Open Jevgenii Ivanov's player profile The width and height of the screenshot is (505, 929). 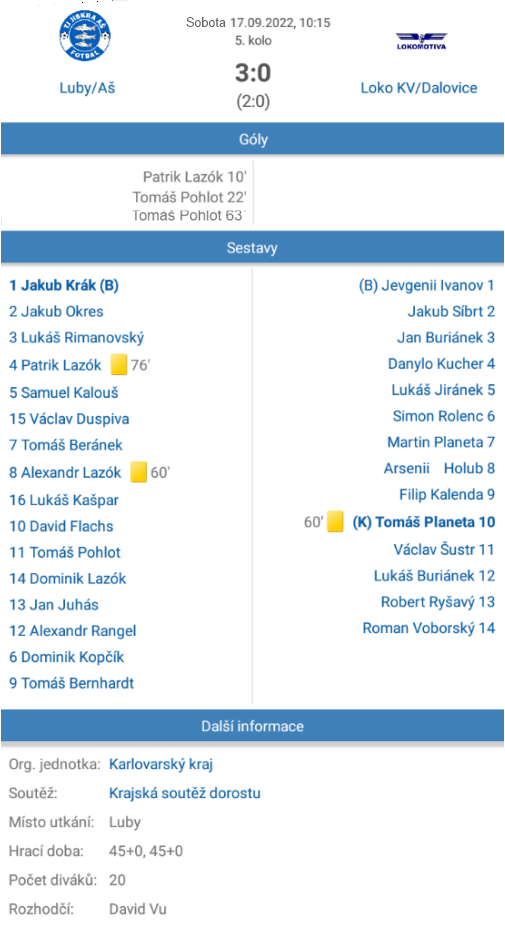[x=426, y=286]
